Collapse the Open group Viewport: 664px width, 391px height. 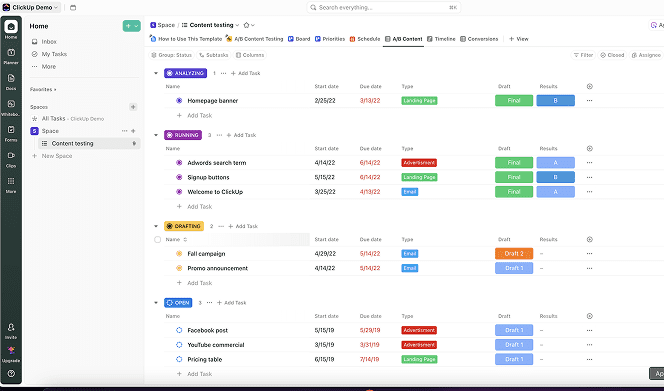156,303
